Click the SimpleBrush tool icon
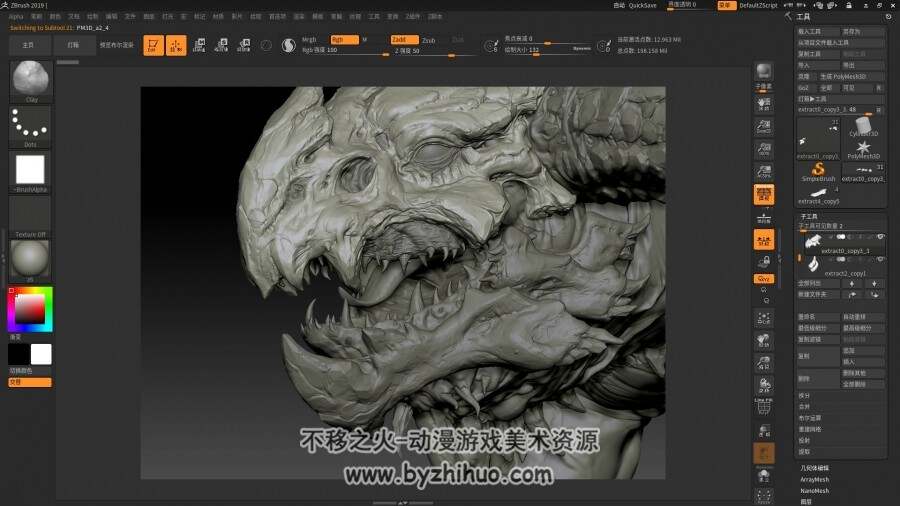Screen dimensions: 900x506 [818, 172]
